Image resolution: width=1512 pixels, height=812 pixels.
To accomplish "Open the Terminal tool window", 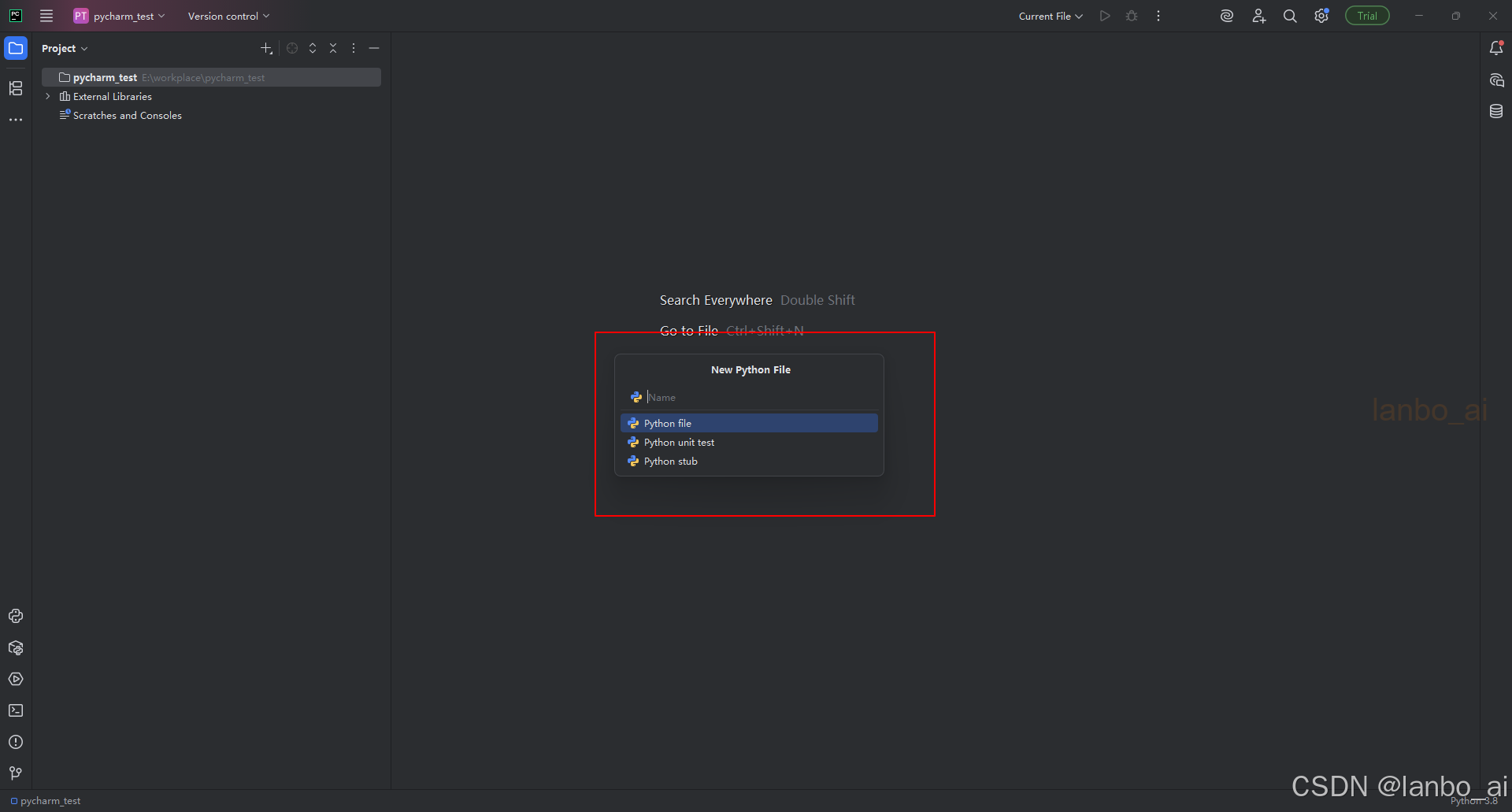I will pos(16,710).
